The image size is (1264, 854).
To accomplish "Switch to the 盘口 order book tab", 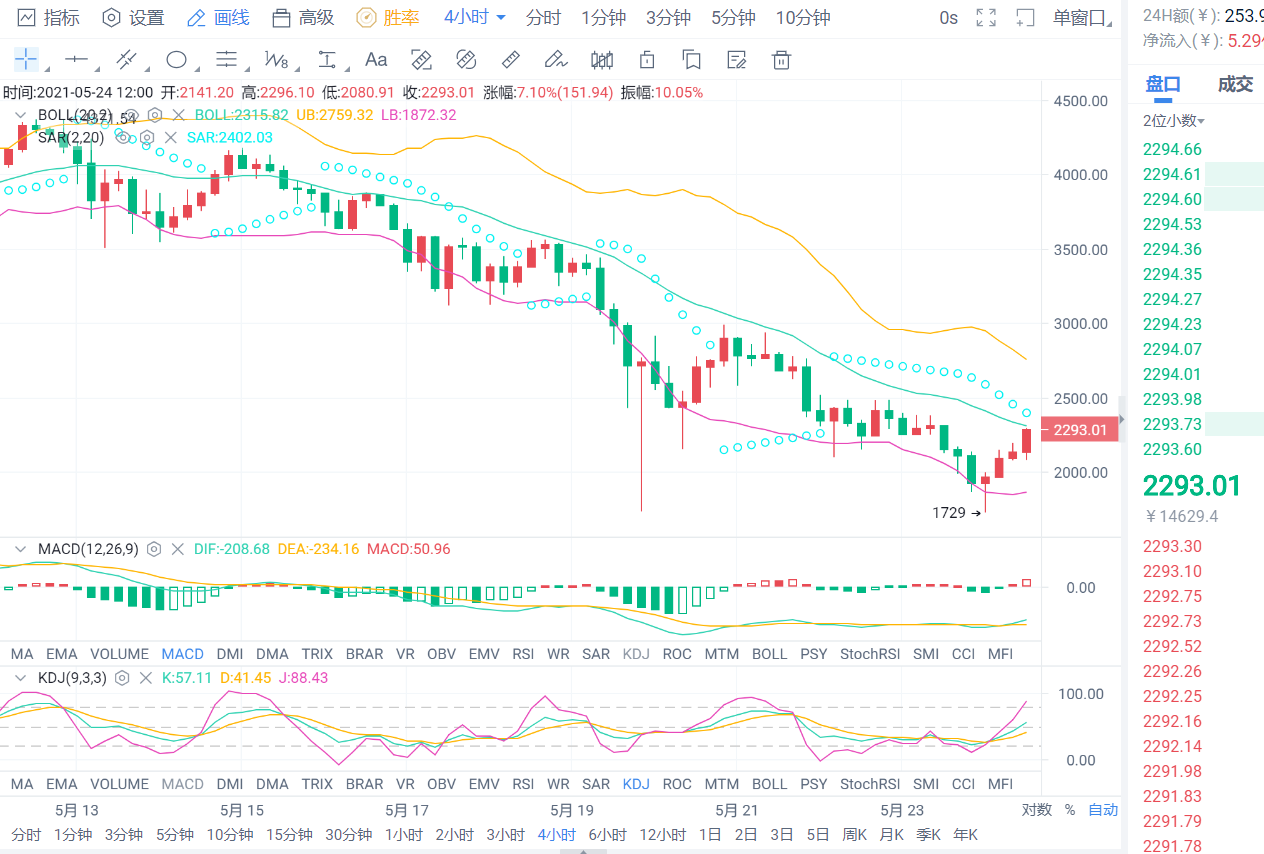I will click(1163, 84).
